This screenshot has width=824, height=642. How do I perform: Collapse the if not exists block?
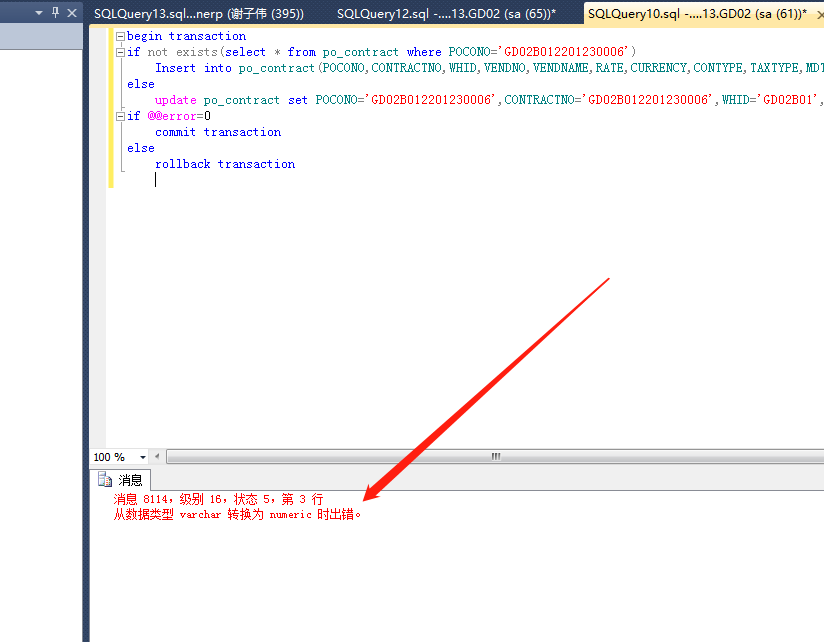[x=120, y=51]
